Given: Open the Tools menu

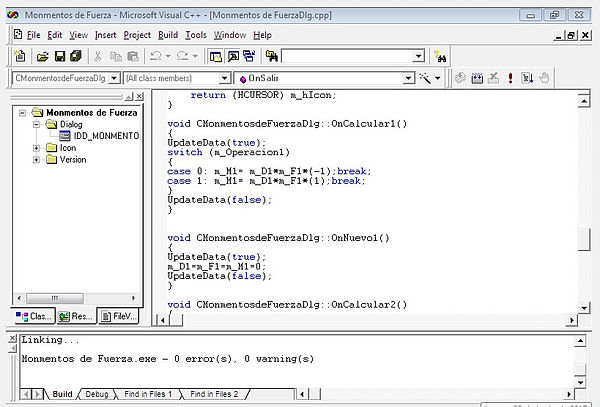Looking at the screenshot, I should point(196,35).
